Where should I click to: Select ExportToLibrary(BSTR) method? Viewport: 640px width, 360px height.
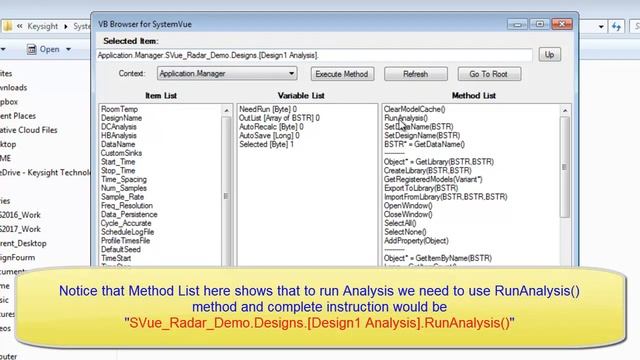[421, 188]
